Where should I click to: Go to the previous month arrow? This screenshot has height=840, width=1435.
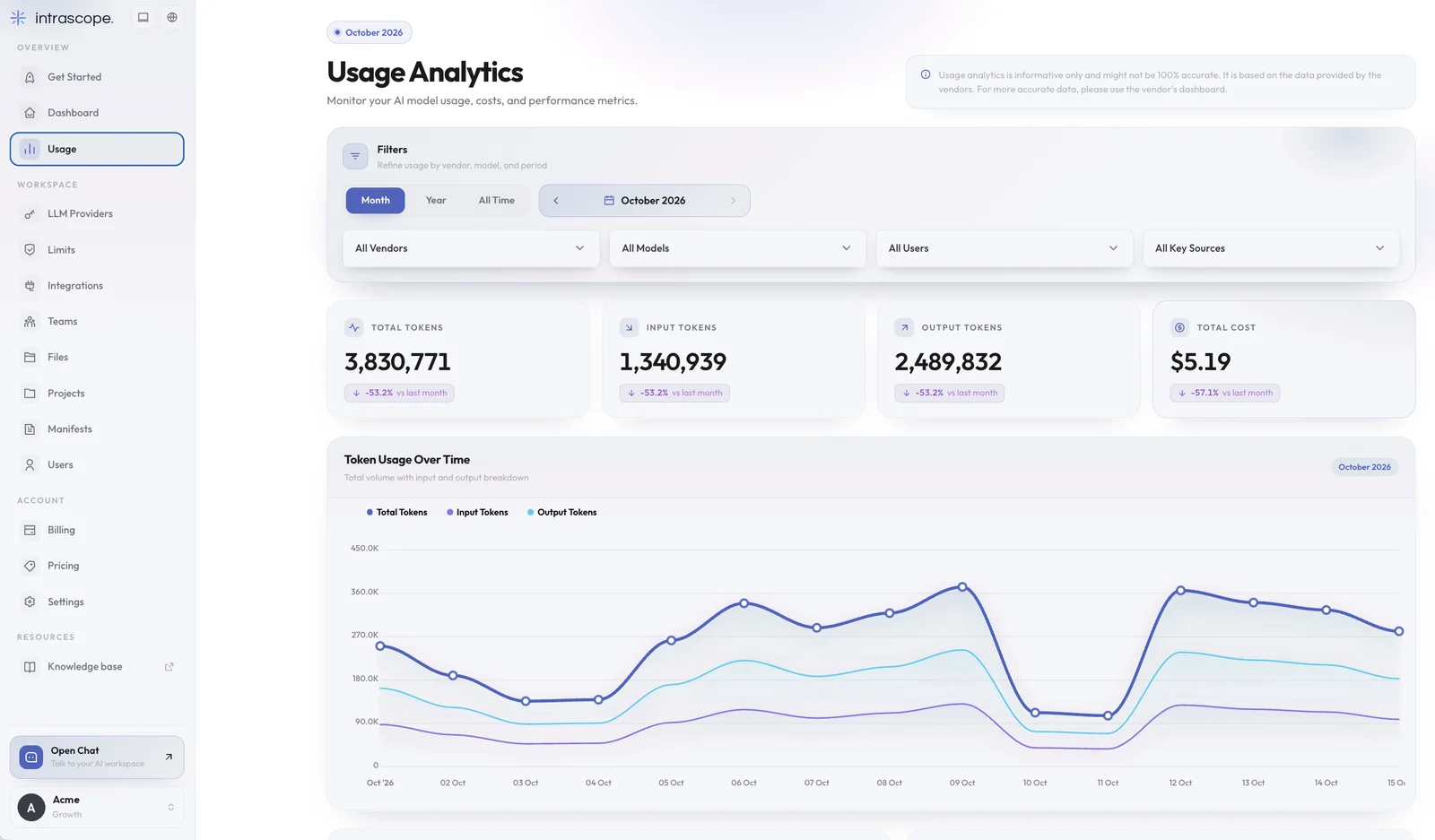click(556, 200)
